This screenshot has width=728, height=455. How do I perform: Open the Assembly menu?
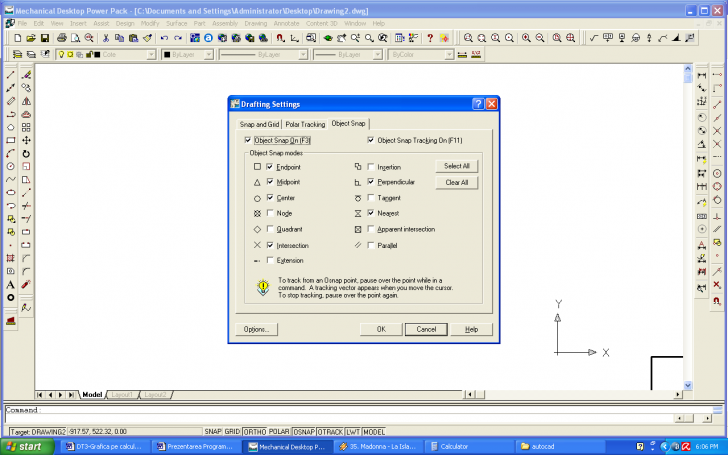(x=225, y=23)
